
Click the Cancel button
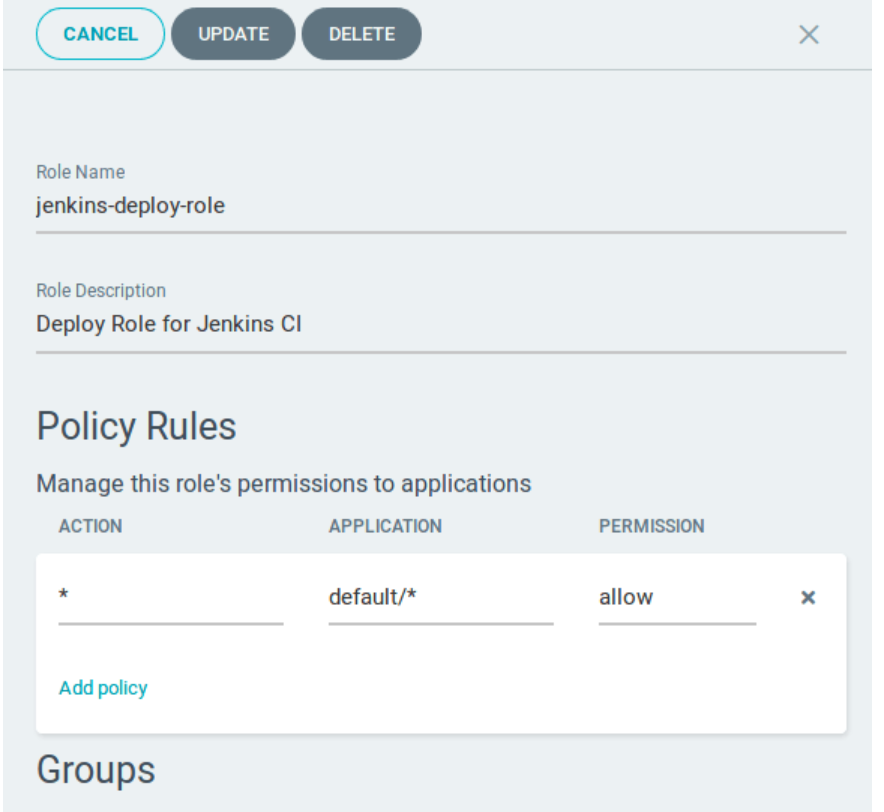tap(100, 34)
